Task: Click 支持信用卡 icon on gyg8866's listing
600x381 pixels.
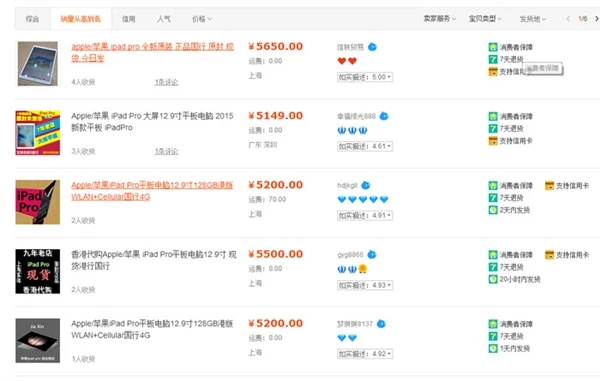Action: point(549,255)
